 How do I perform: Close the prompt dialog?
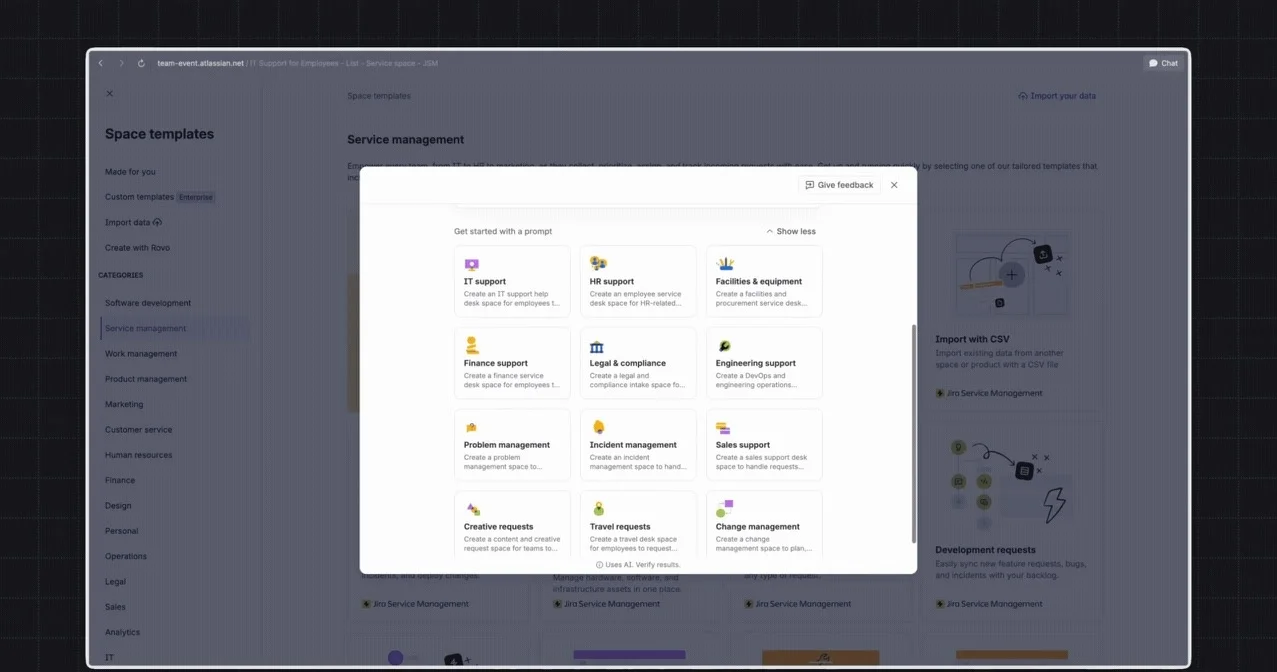coord(894,185)
